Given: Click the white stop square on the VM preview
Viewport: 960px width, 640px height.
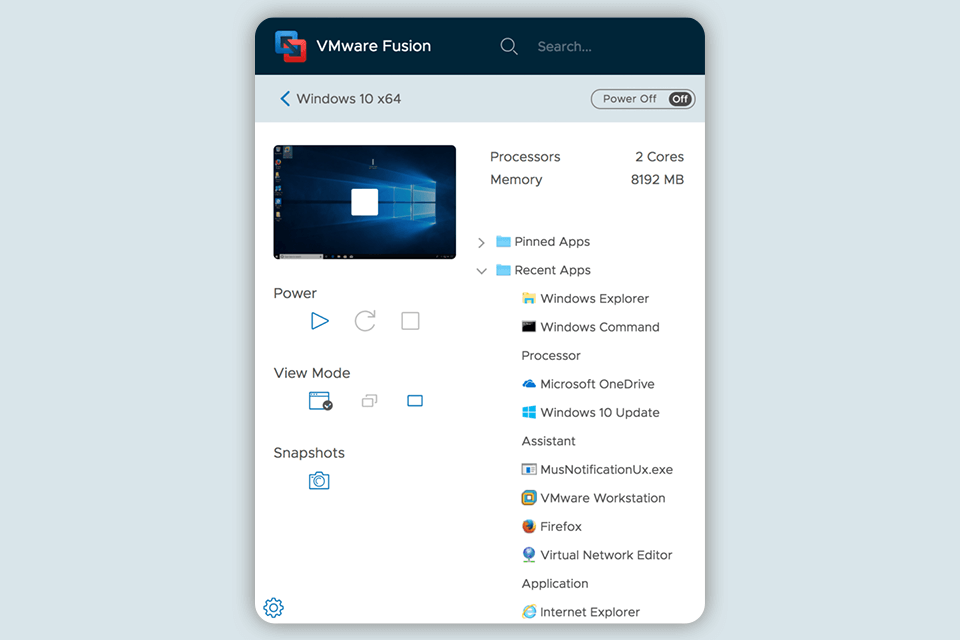Looking at the screenshot, I should [364, 202].
